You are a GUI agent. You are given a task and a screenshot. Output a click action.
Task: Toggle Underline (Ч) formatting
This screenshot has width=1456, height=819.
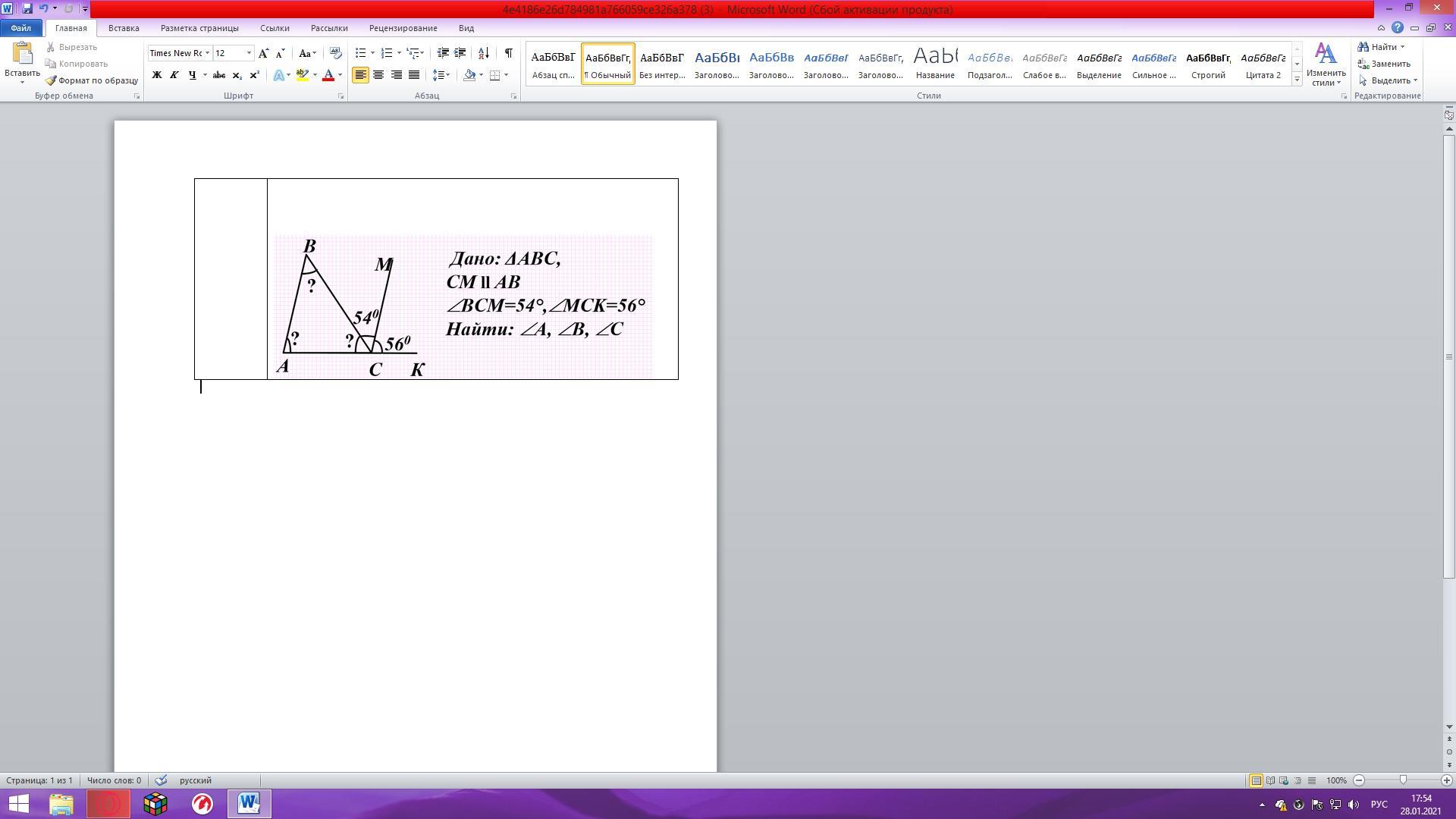(193, 75)
